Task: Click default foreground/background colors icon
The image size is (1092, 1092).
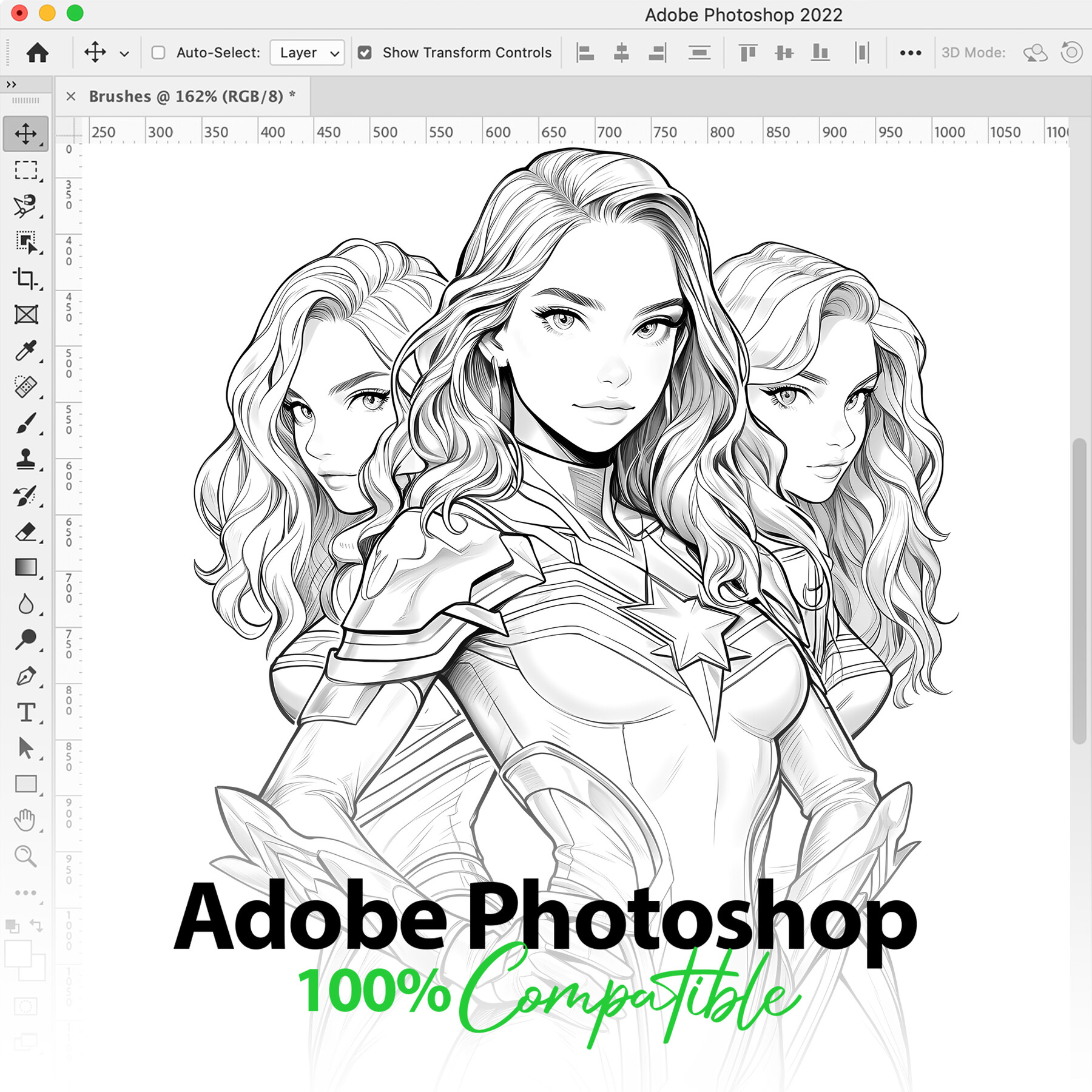Action: point(13,926)
